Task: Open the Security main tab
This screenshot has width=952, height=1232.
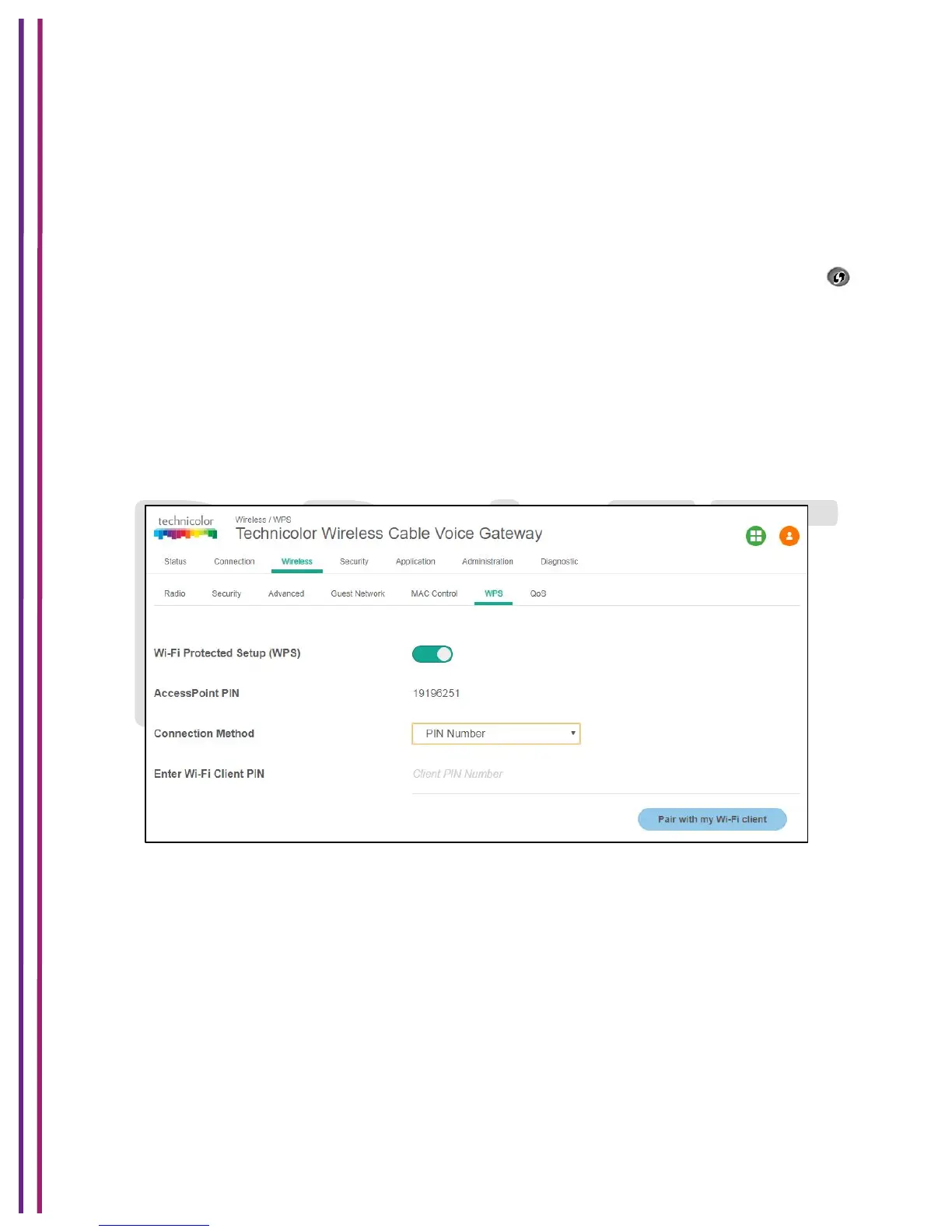Action: [354, 562]
